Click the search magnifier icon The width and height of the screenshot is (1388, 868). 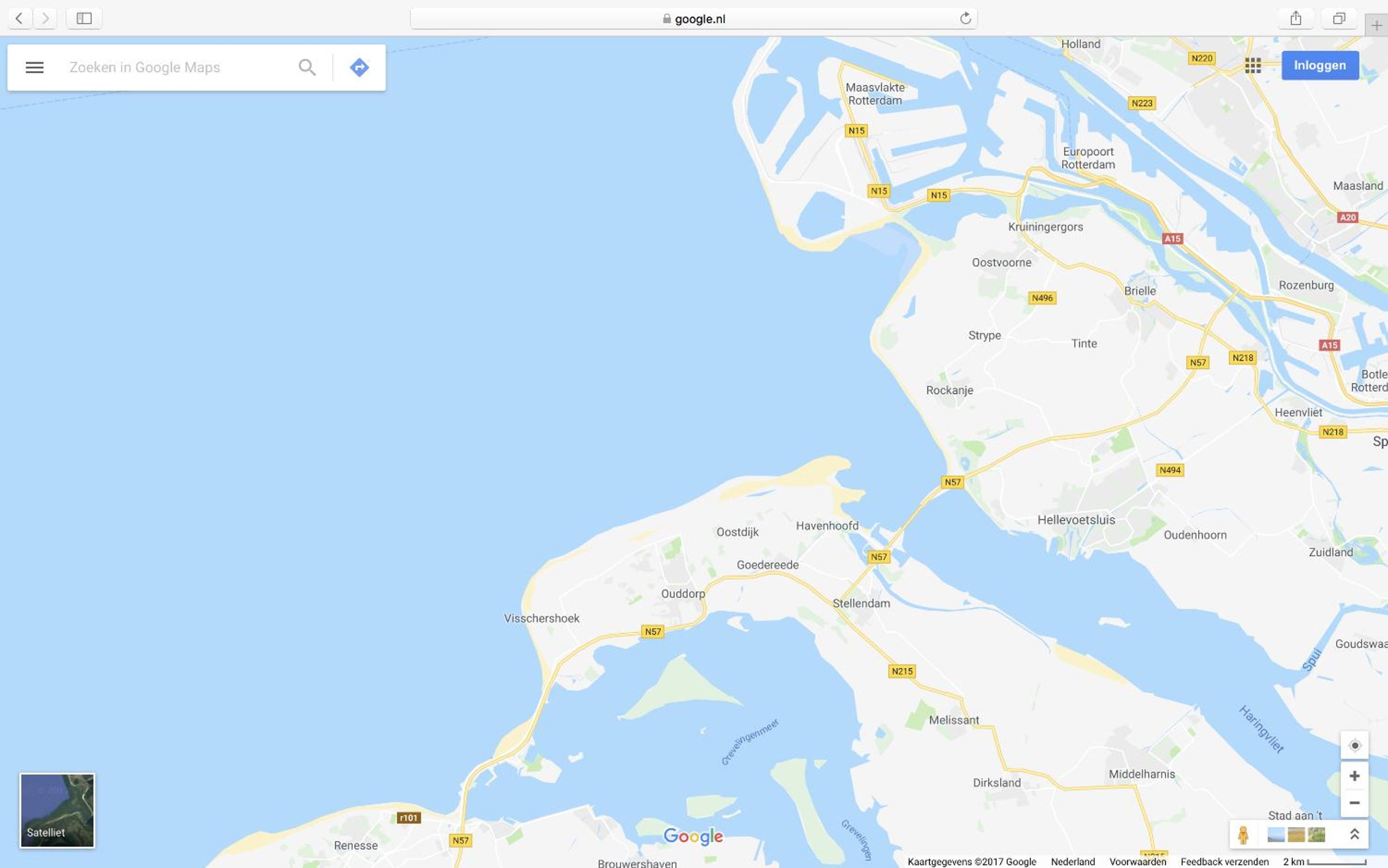tap(307, 67)
